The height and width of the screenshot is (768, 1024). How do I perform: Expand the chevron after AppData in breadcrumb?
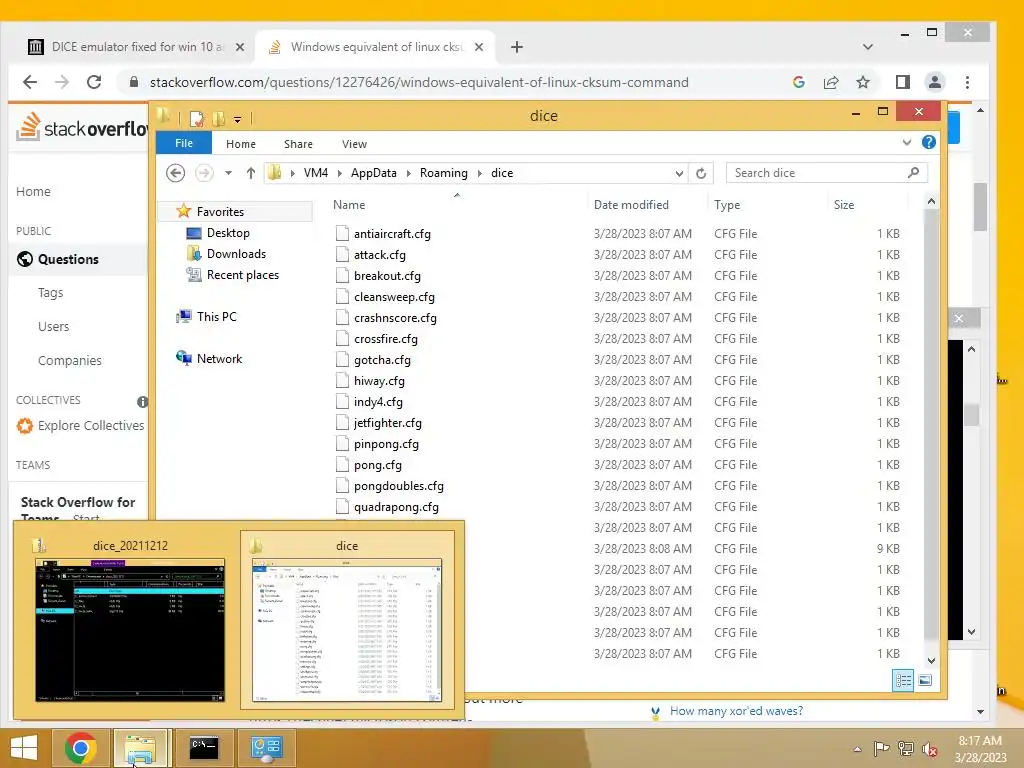point(409,173)
